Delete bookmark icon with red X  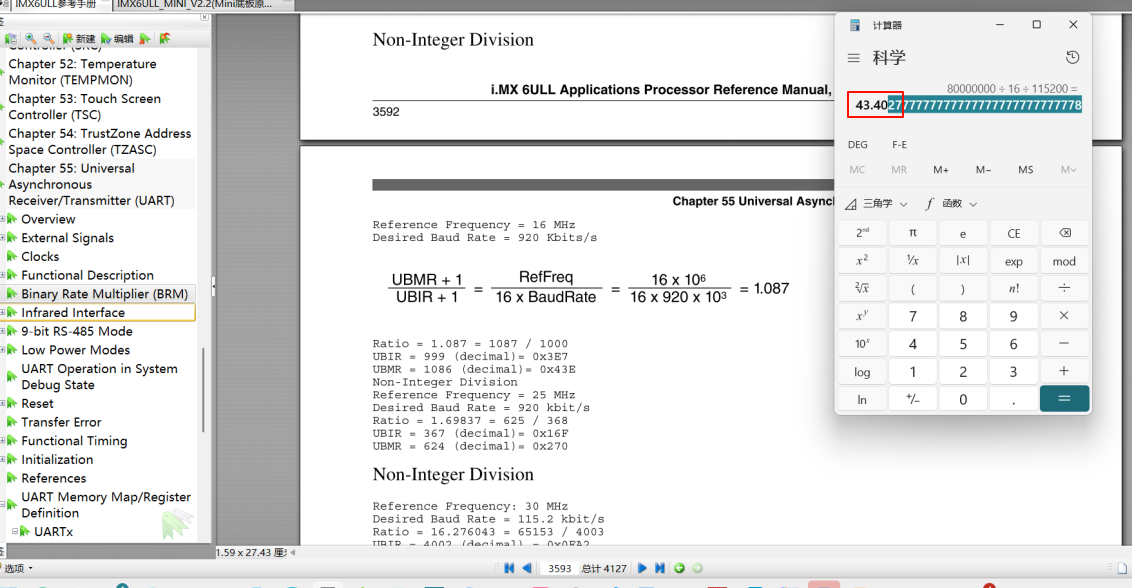pos(145,38)
